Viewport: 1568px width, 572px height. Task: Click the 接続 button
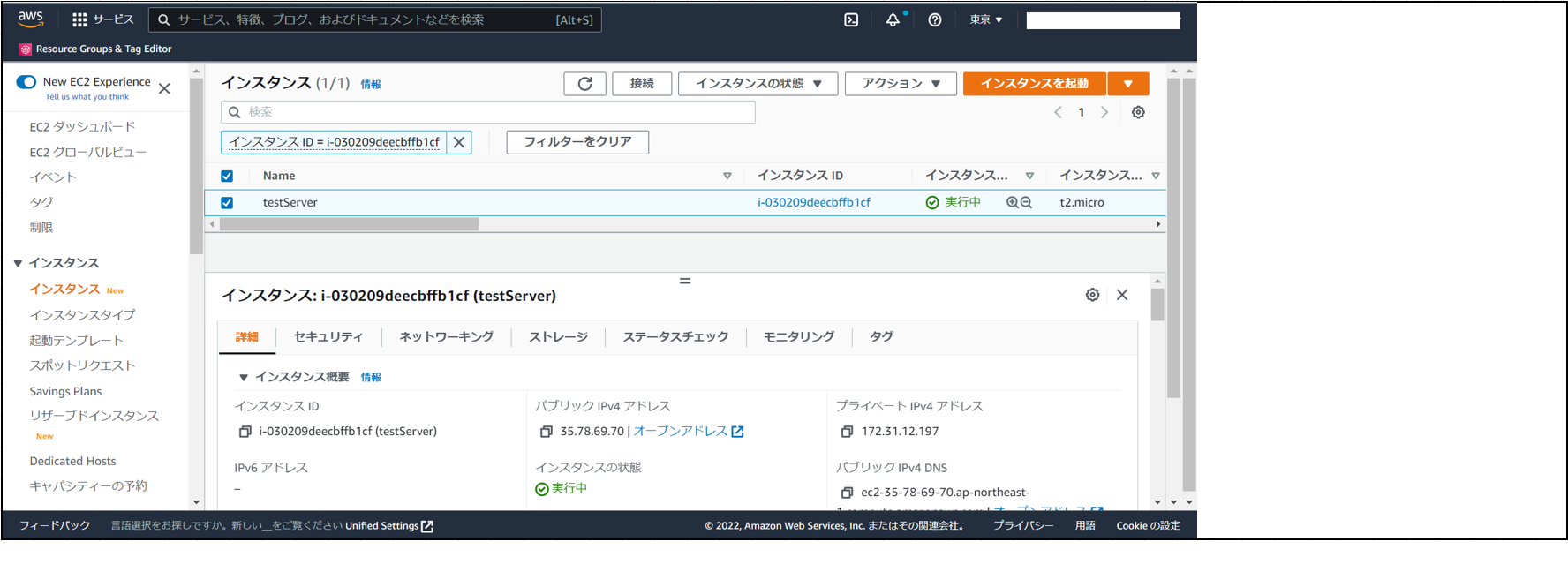pos(642,83)
